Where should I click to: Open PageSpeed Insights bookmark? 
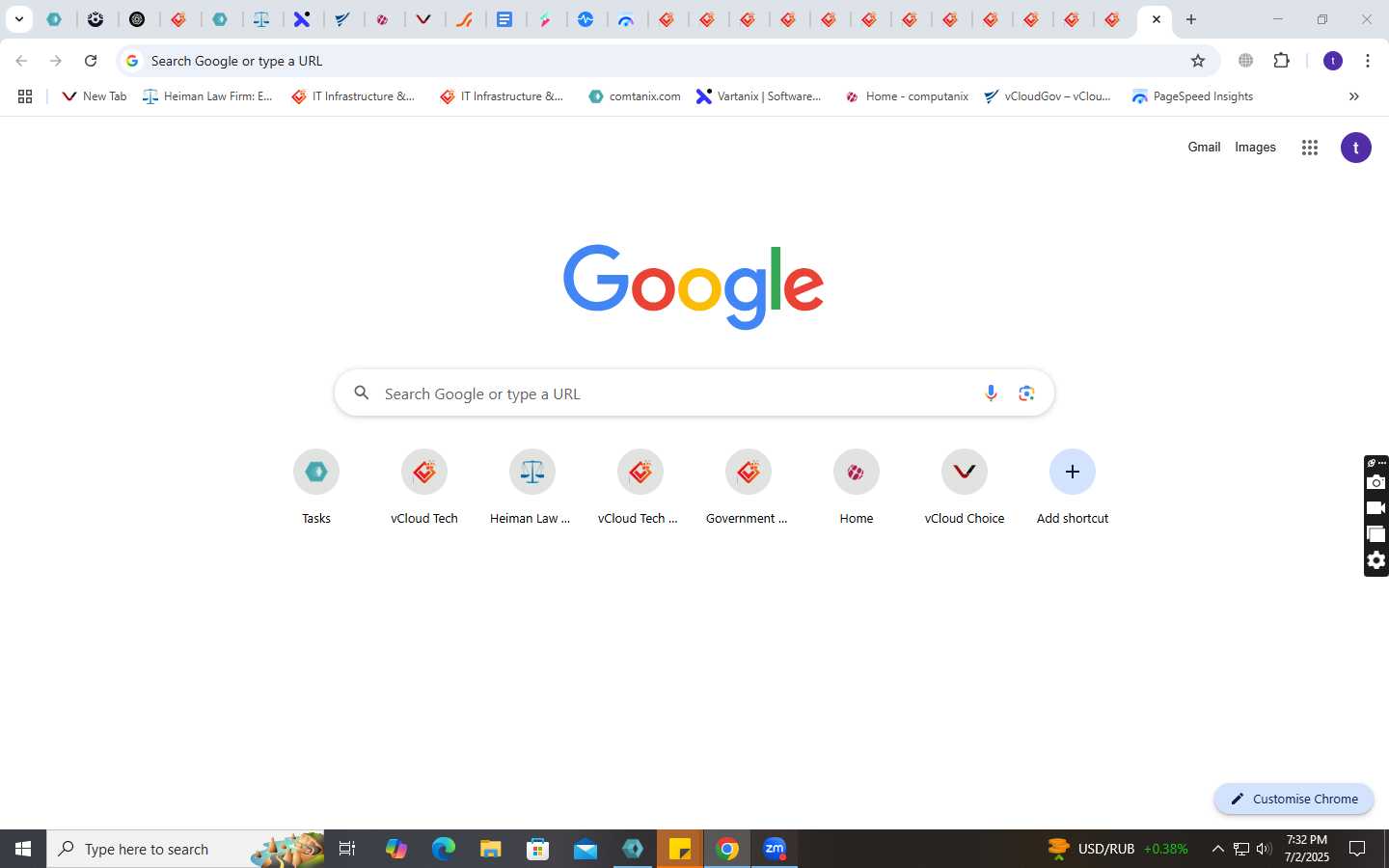[x=1193, y=96]
